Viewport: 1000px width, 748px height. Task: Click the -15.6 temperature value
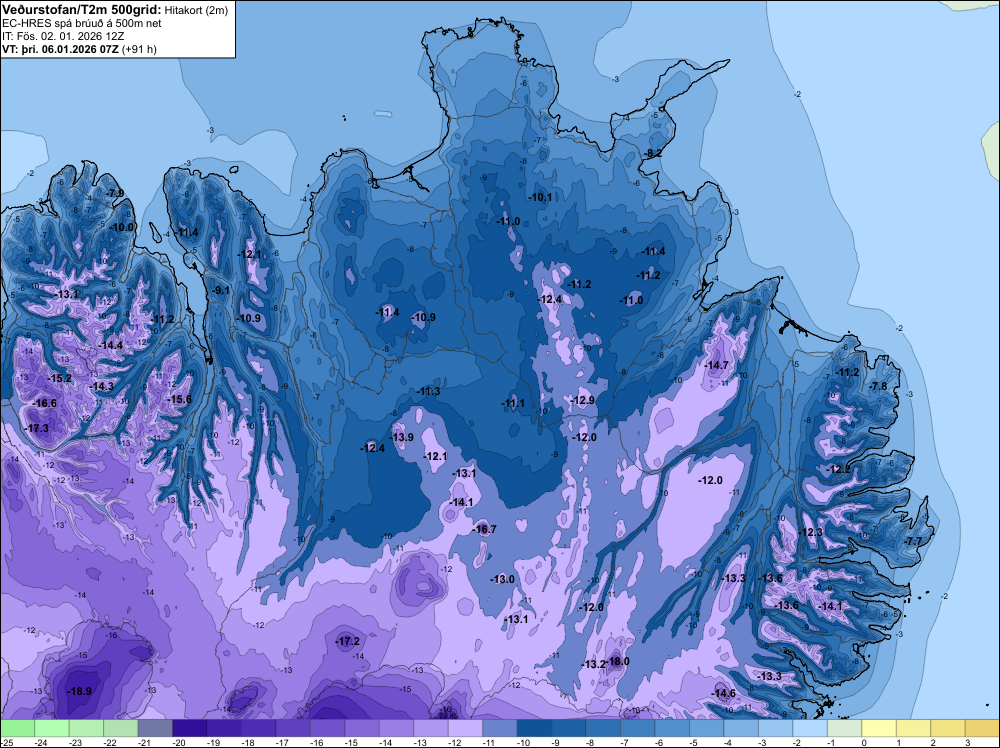click(x=179, y=399)
